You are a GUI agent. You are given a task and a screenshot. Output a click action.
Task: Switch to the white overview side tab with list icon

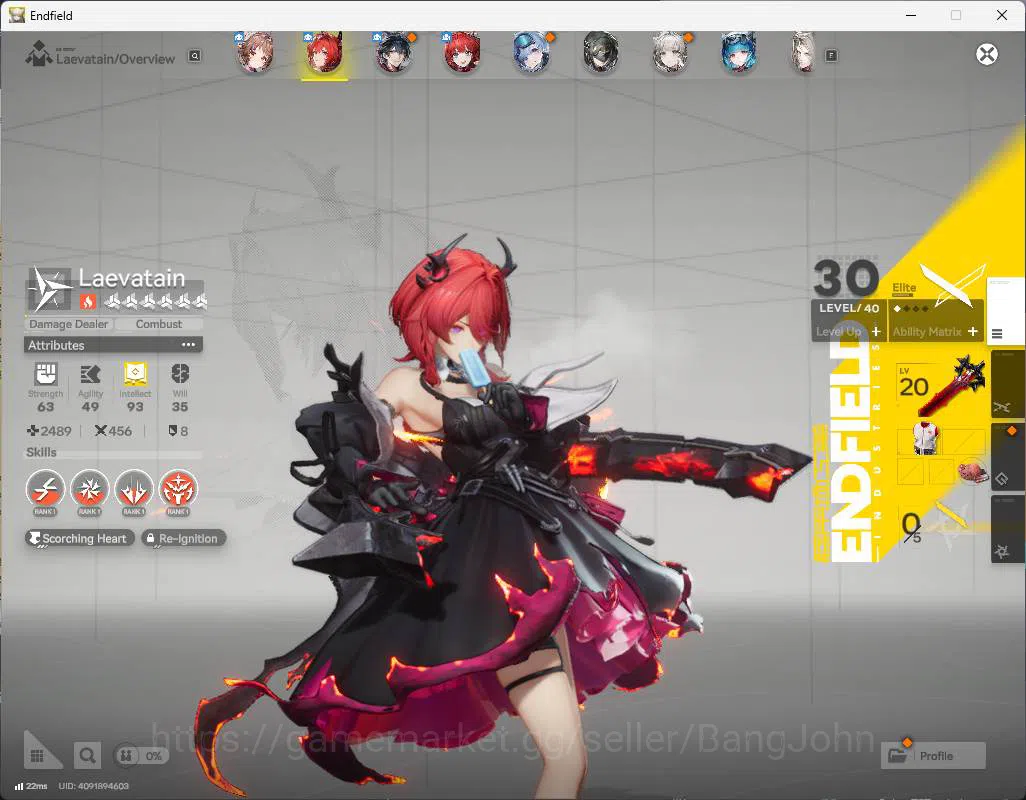pyautogui.click(x=1004, y=311)
